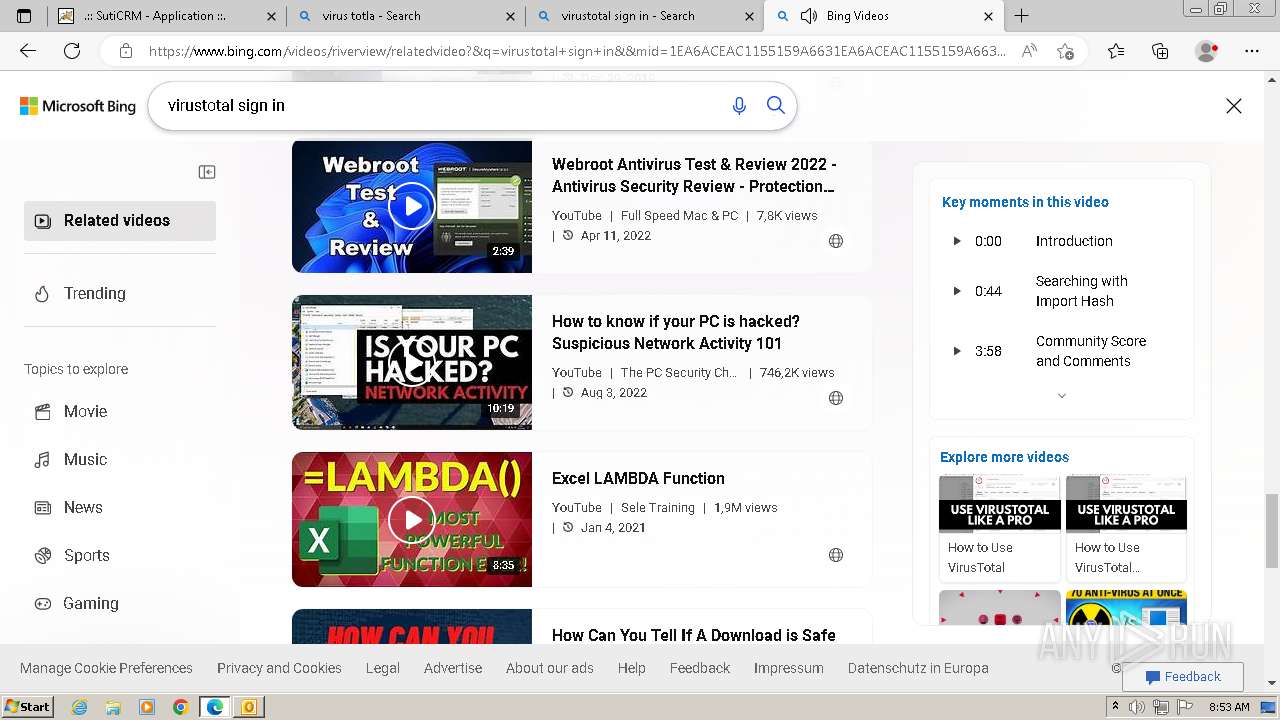Close the video overlay with the X icon
The width and height of the screenshot is (1280, 720).
[1234, 106]
